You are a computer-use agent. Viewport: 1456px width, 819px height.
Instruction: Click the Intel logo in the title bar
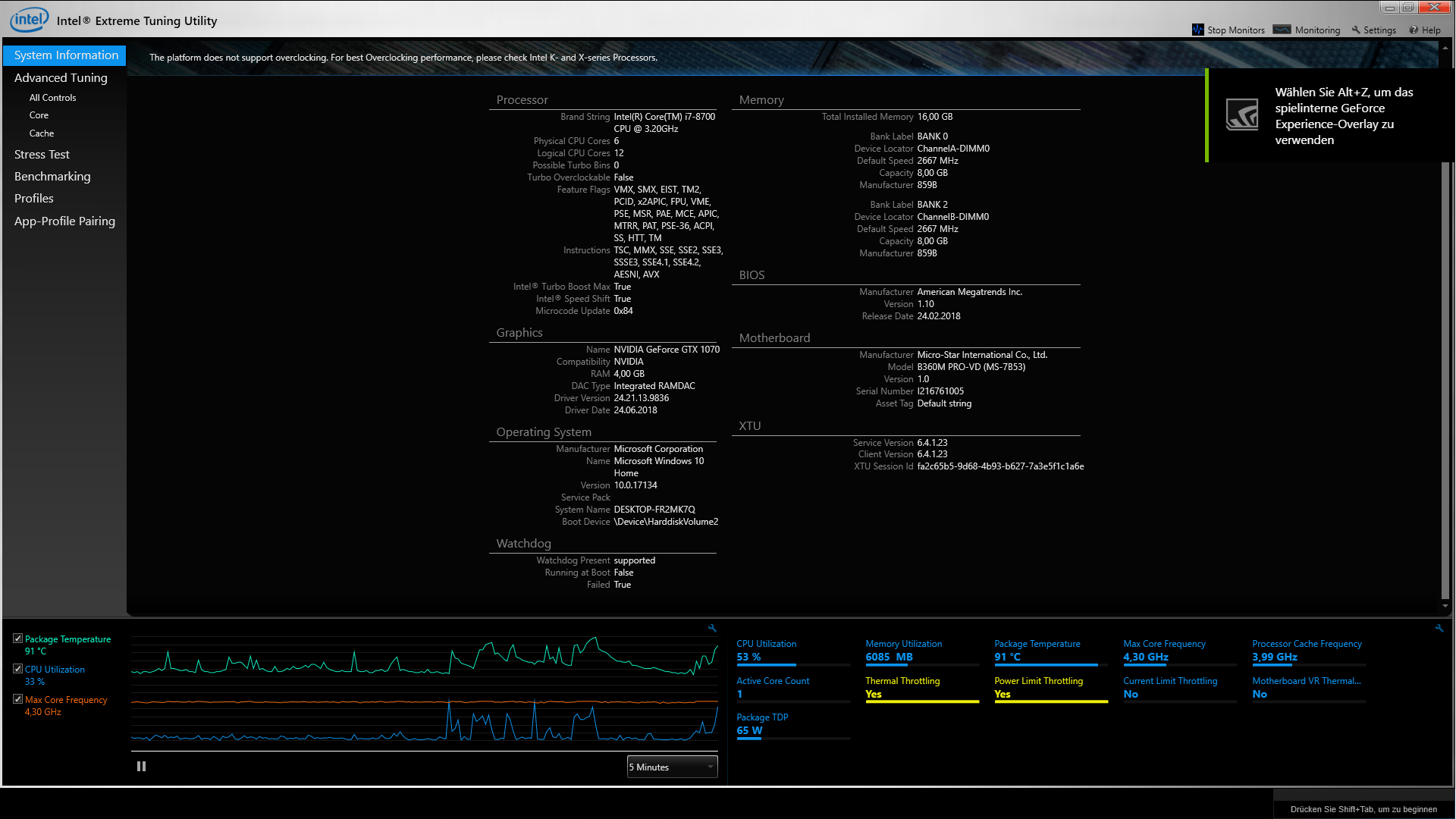coord(29,20)
